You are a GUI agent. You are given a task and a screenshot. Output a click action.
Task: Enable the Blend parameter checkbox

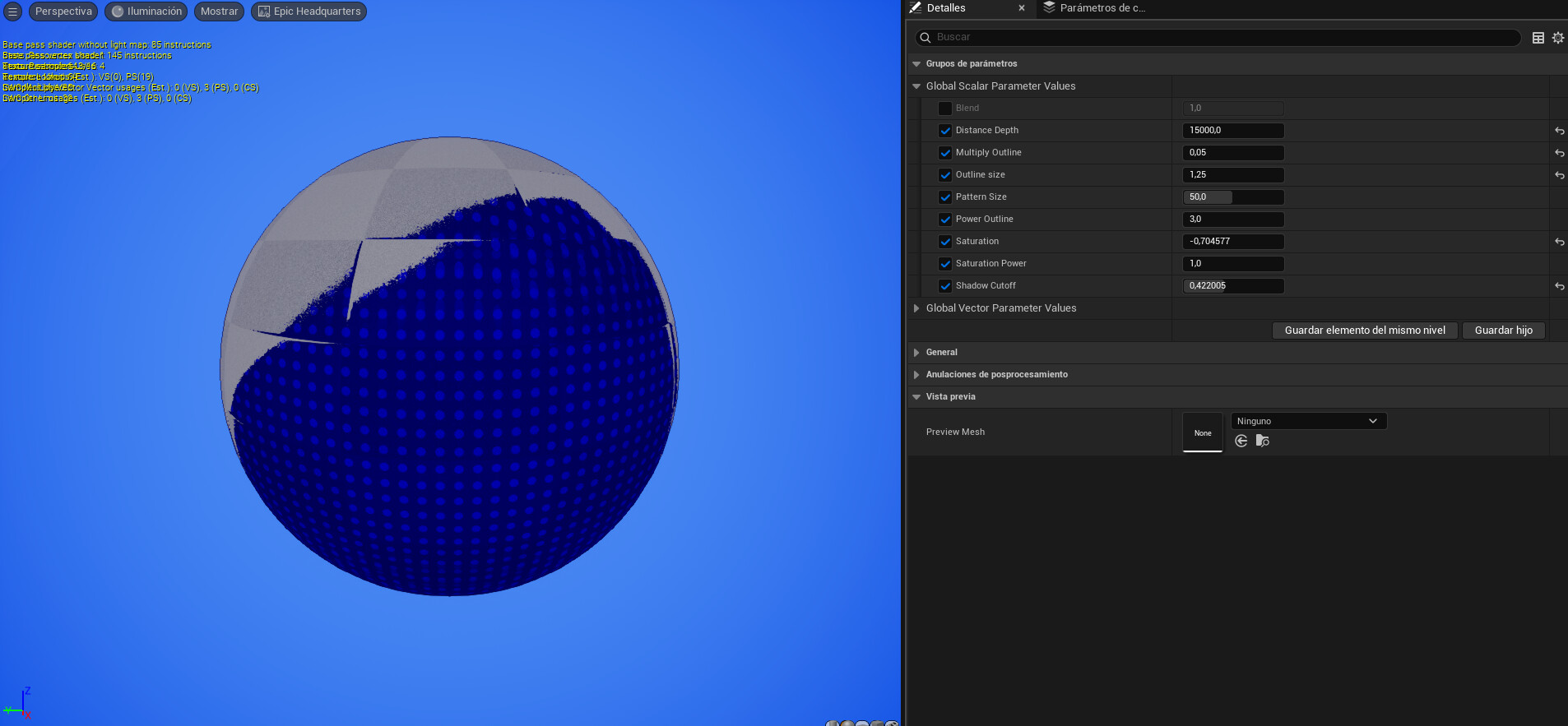coord(945,109)
